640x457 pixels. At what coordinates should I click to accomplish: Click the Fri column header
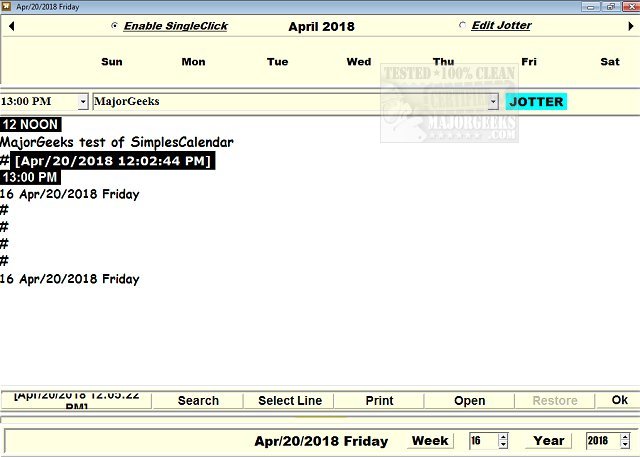pos(529,62)
